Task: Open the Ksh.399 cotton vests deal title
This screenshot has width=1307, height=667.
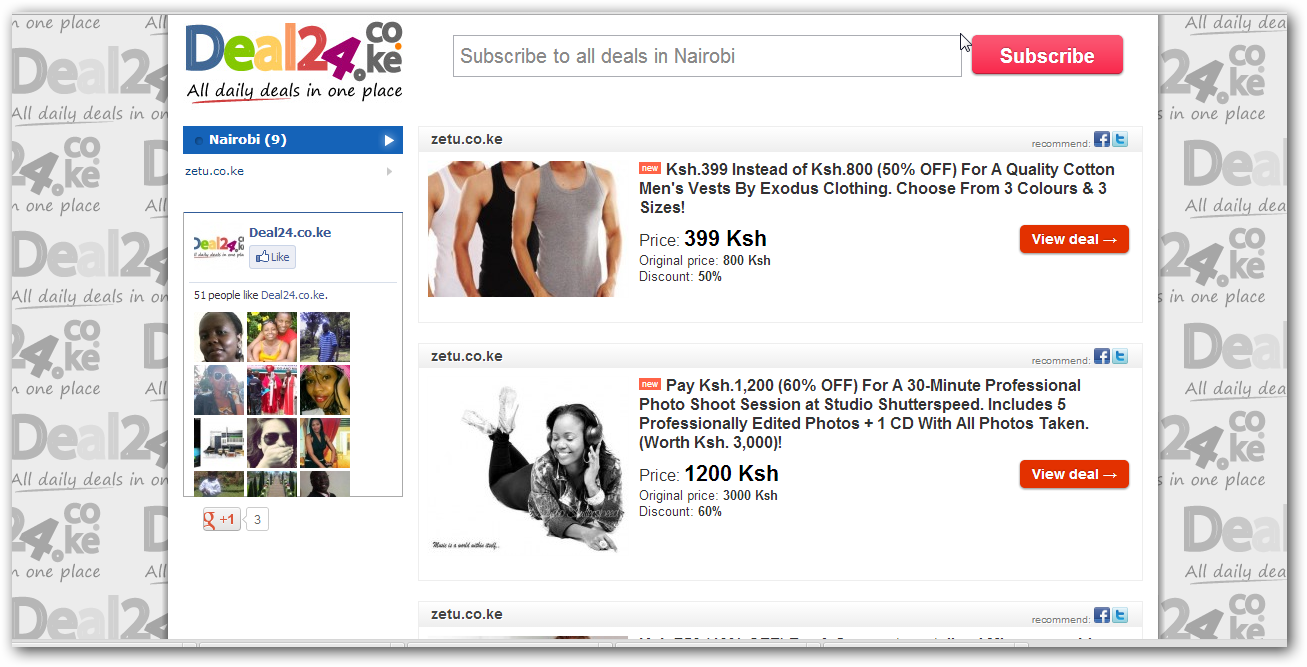Action: (877, 188)
